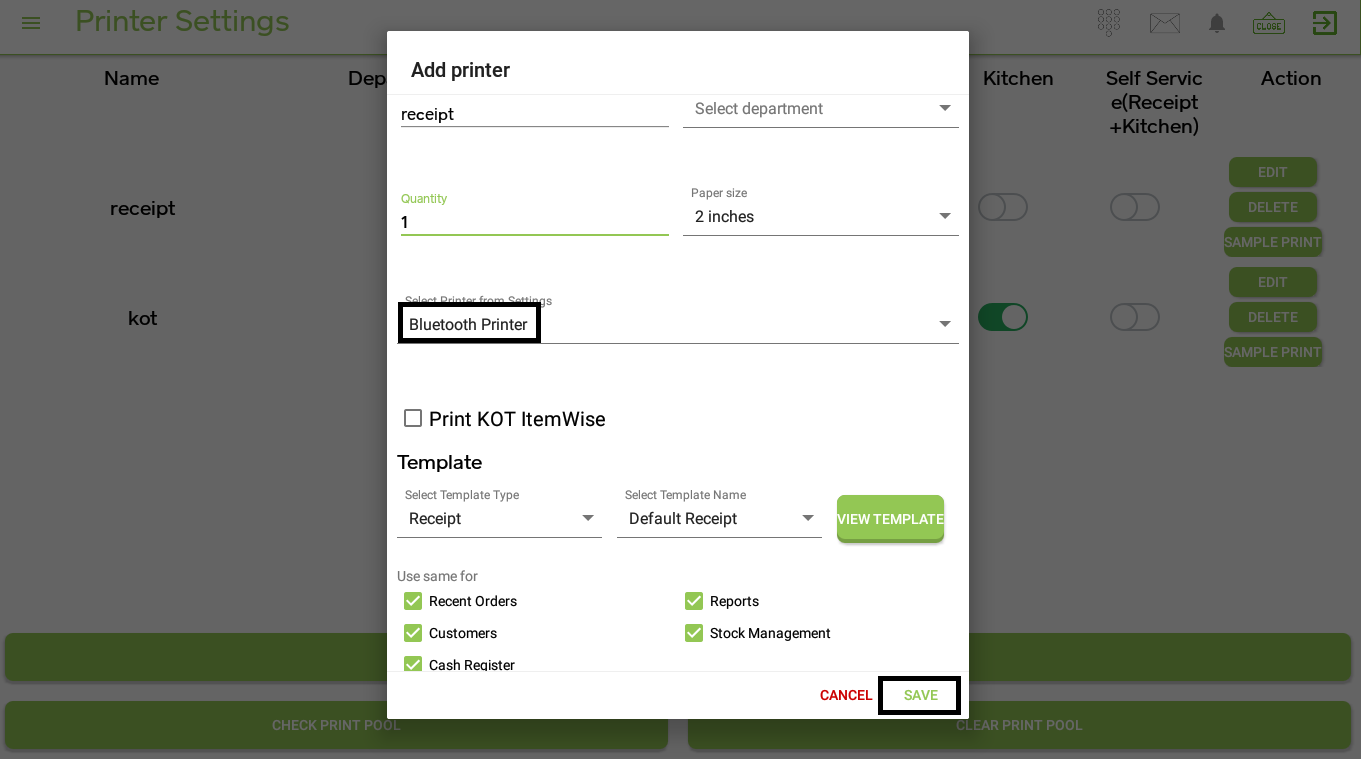The height and width of the screenshot is (759, 1361).
Task: Tick the Print KOT ItemWise checkbox
Action: (412, 418)
